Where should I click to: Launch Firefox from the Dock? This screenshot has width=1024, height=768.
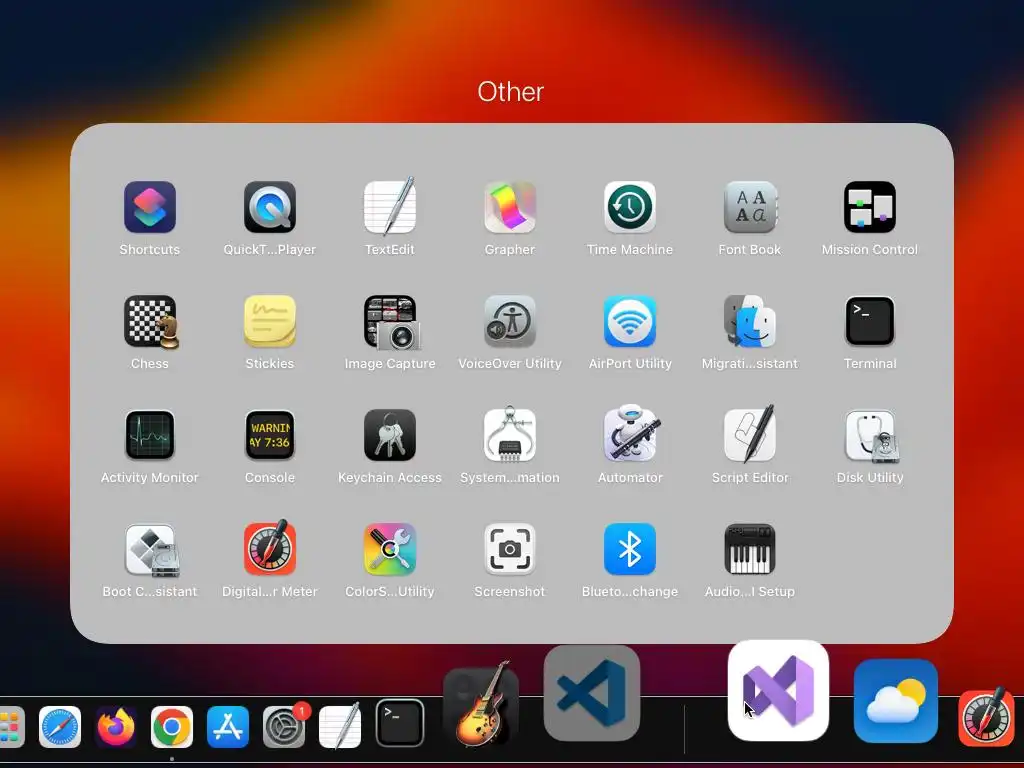pos(116,727)
